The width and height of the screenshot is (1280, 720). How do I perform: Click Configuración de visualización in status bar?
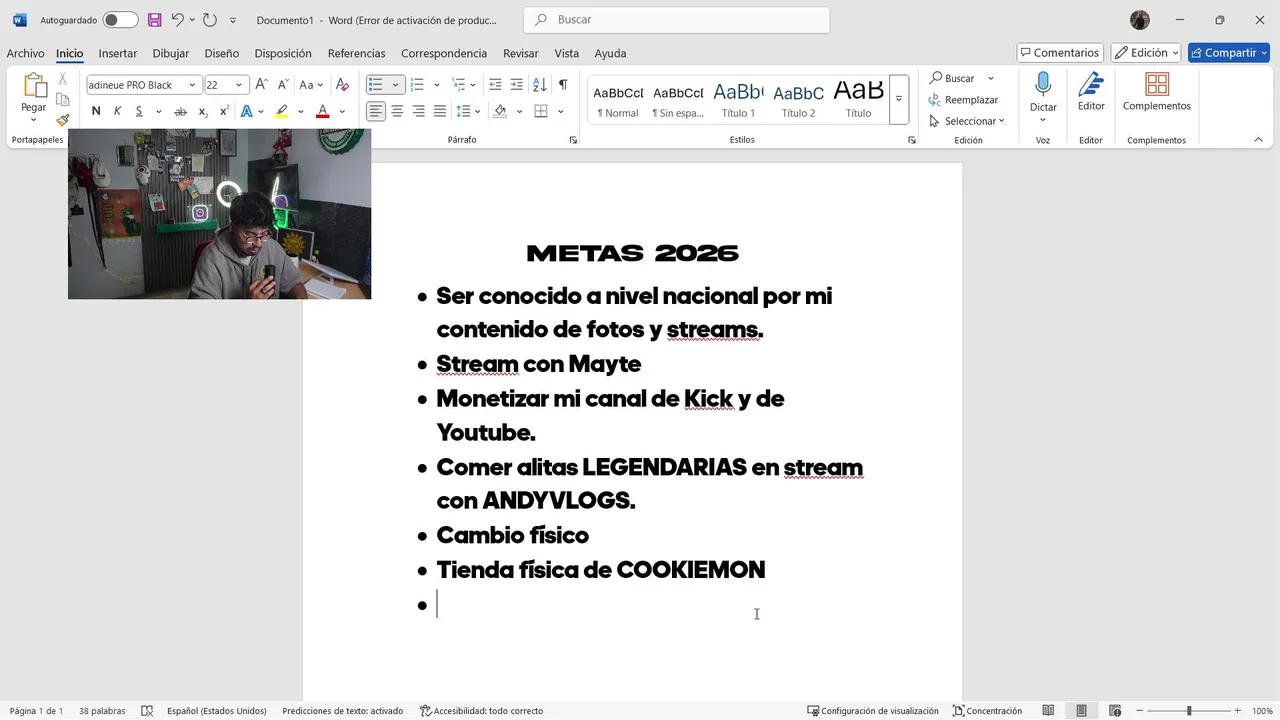tap(873, 711)
